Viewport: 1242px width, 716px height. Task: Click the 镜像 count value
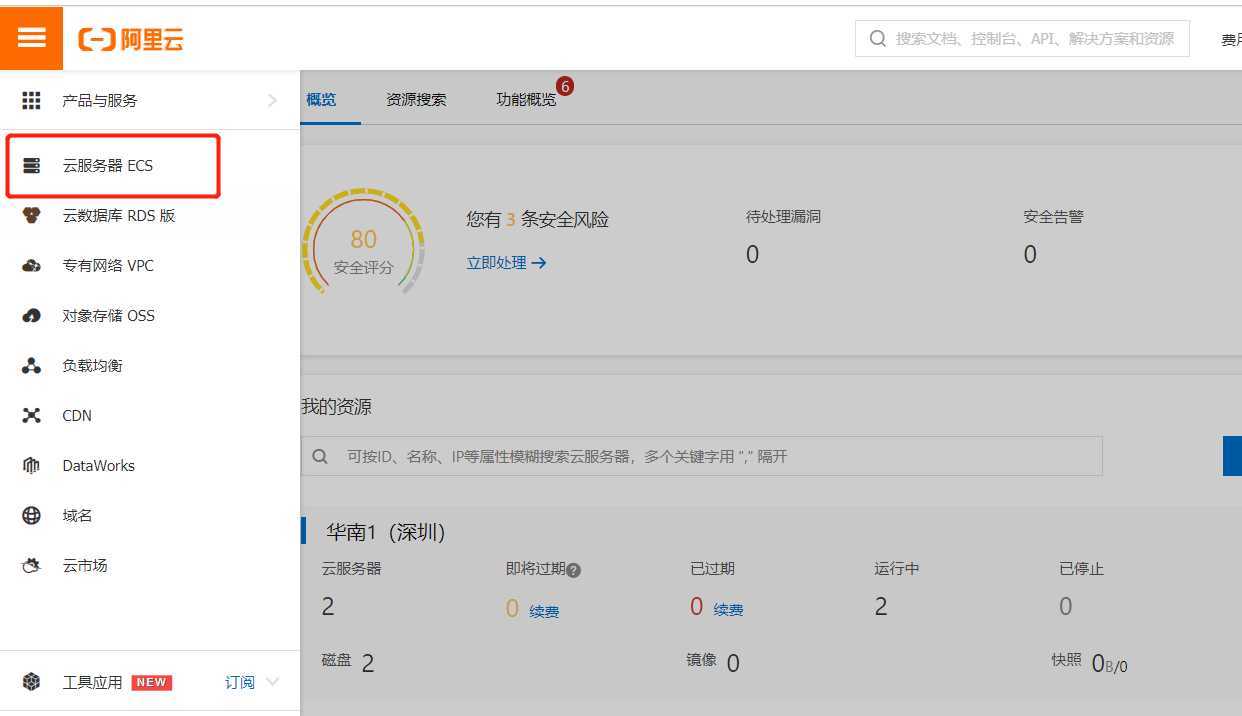point(733,663)
